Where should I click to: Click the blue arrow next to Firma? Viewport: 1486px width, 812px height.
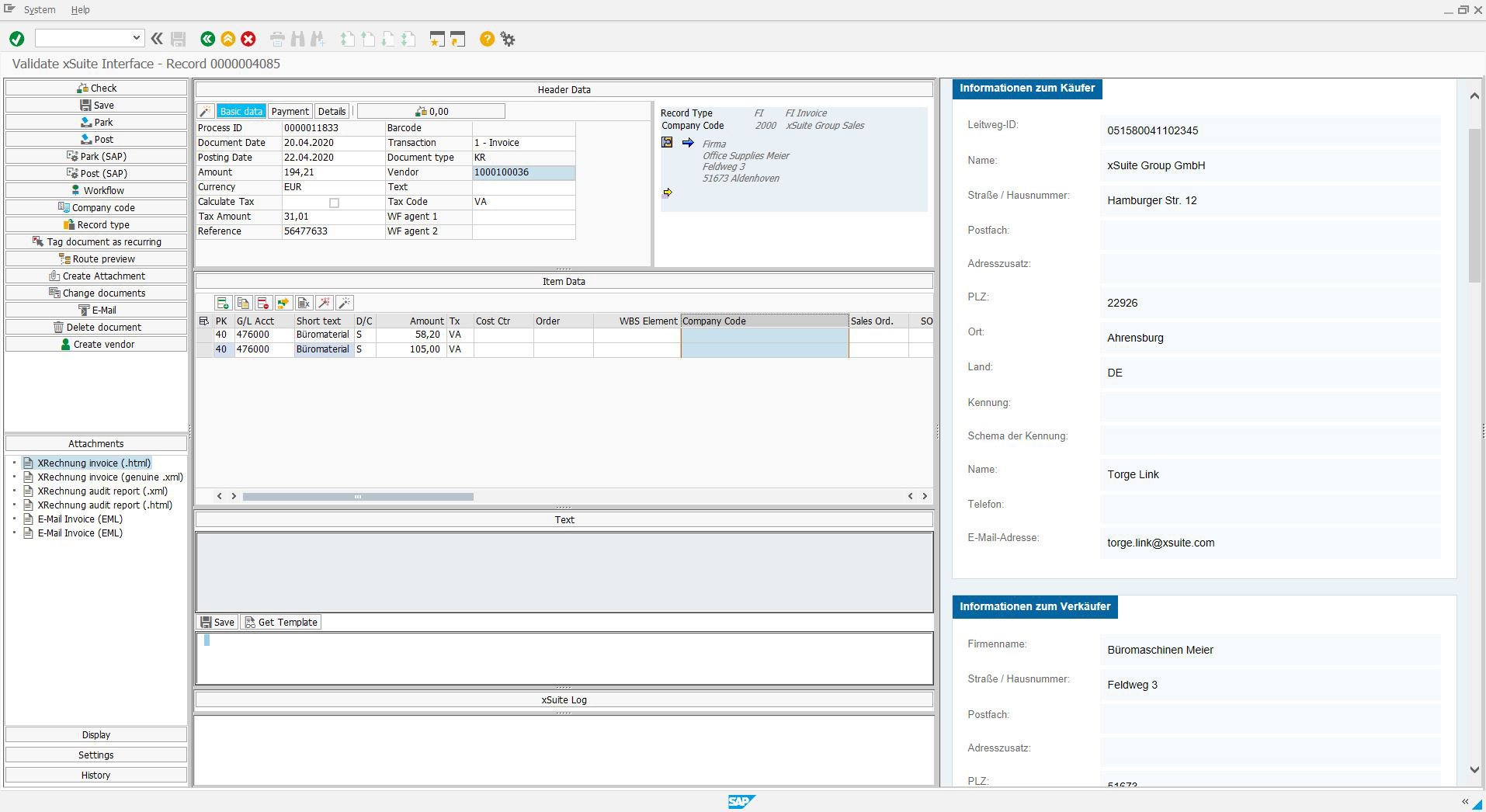(x=688, y=143)
